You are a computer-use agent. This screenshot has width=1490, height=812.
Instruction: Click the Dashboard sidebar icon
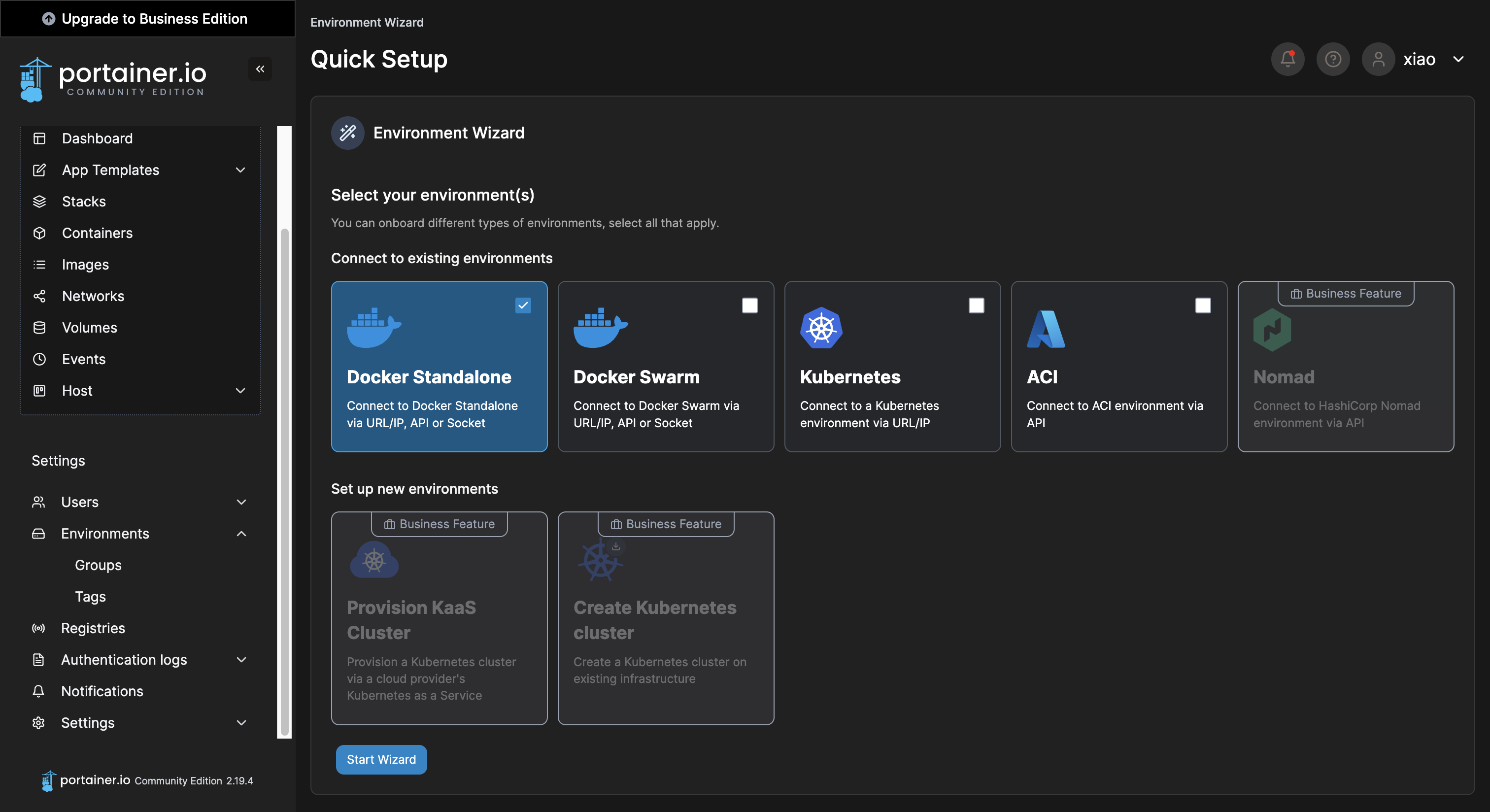point(39,138)
